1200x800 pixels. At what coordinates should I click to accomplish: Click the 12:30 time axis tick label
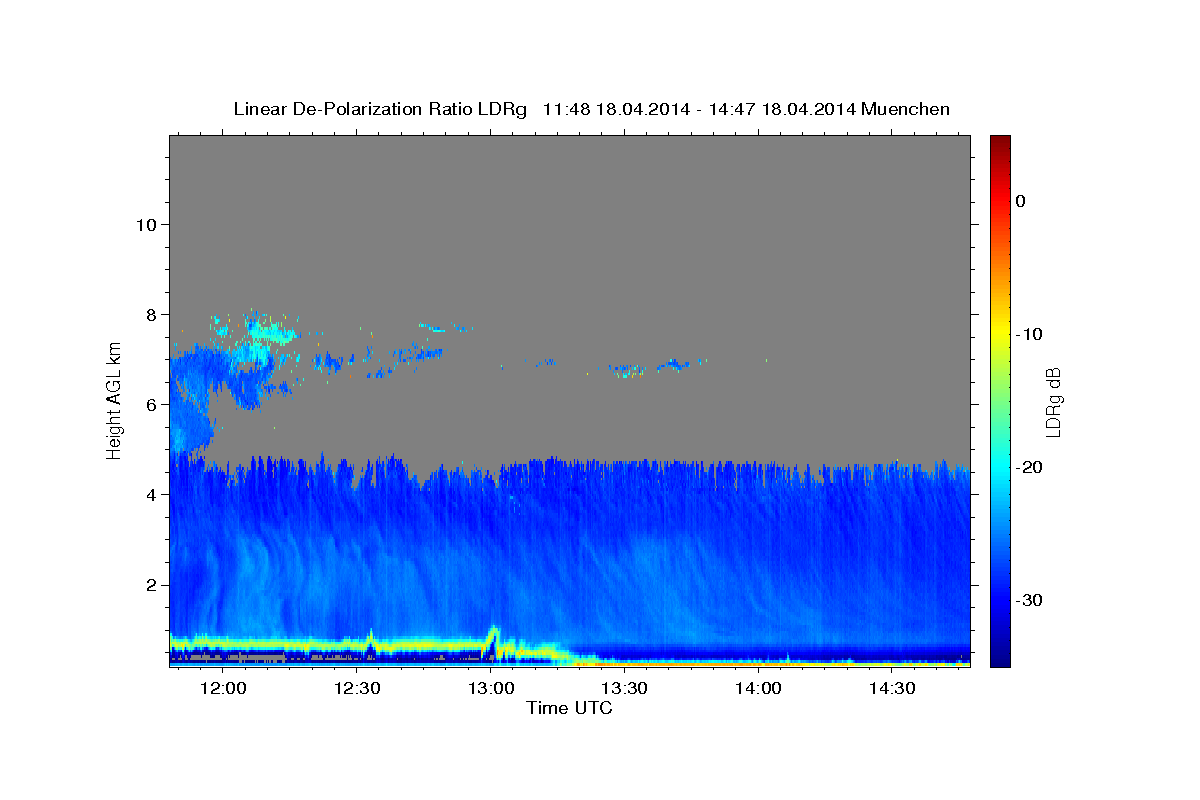pos(357,689)
